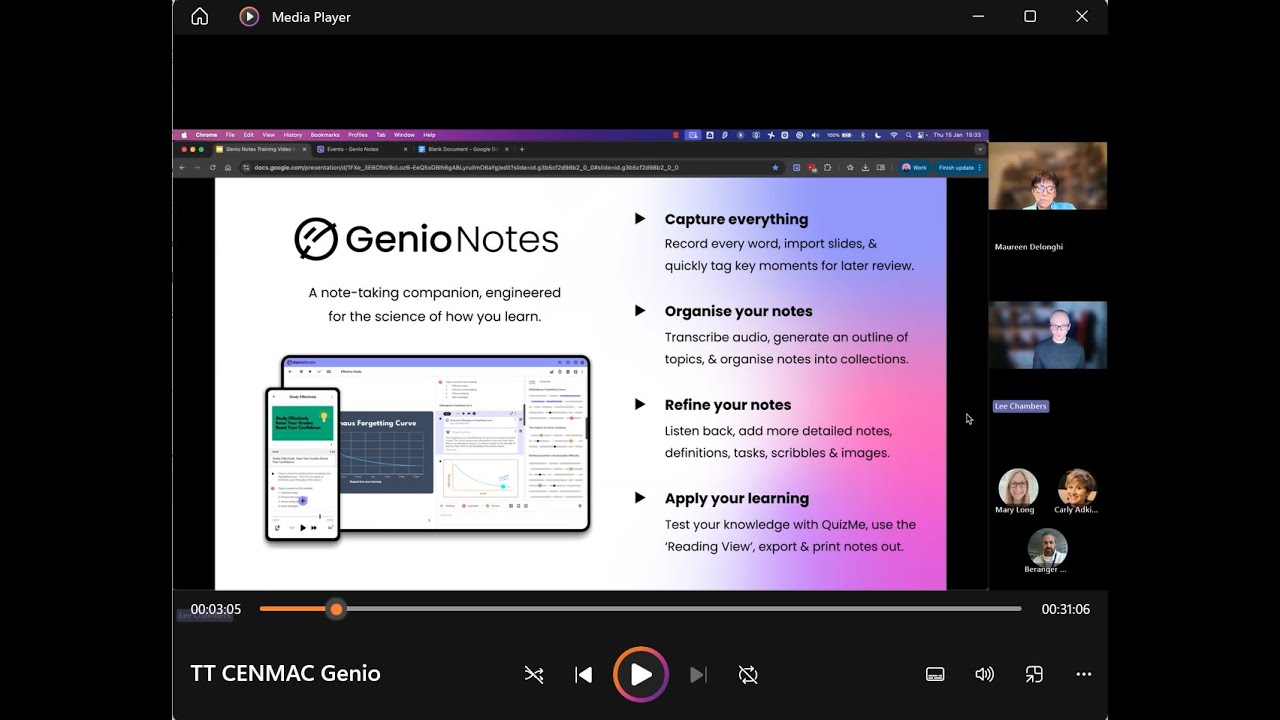1280x720 pixels.
Task: Click the Genio Notes logo on slide
Action: [x=426, y=239]
